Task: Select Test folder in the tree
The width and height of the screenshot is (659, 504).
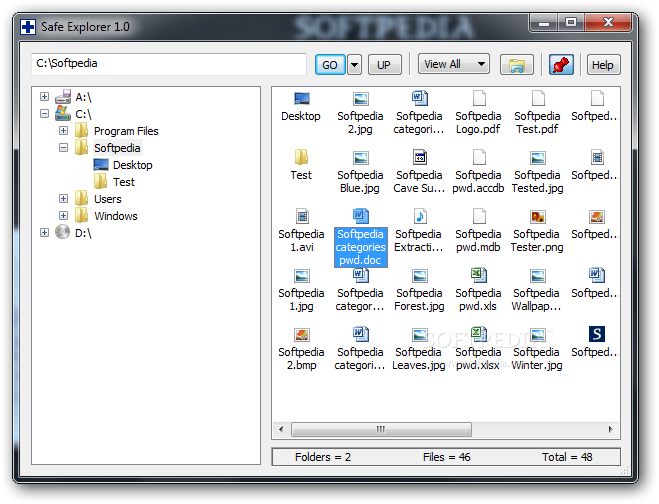Action: click(x=124, y=182)
